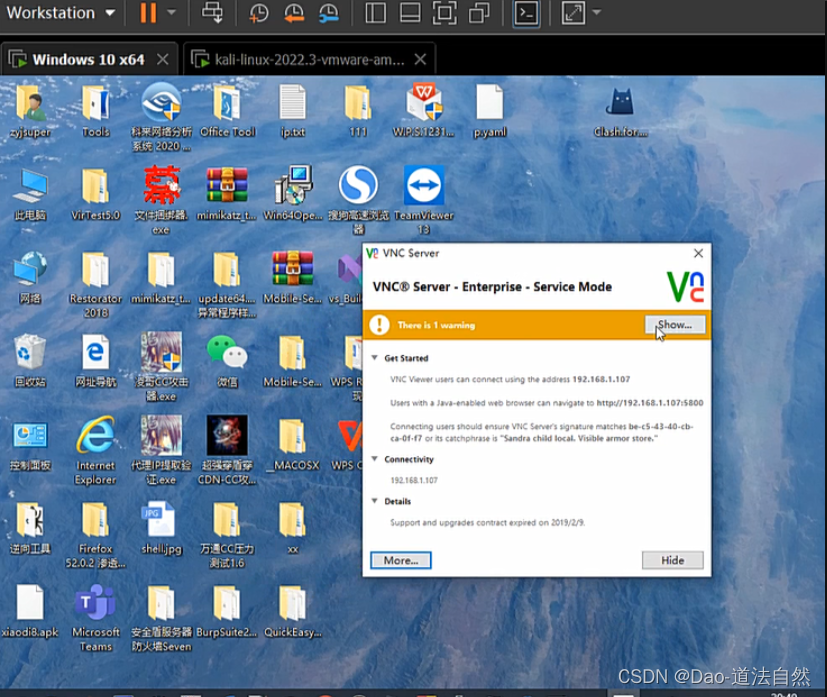The width and height of the screenshot is (827, 697).
Task: Click the 192.168.1.107 text under Connectivity
Action: [414, 480]
